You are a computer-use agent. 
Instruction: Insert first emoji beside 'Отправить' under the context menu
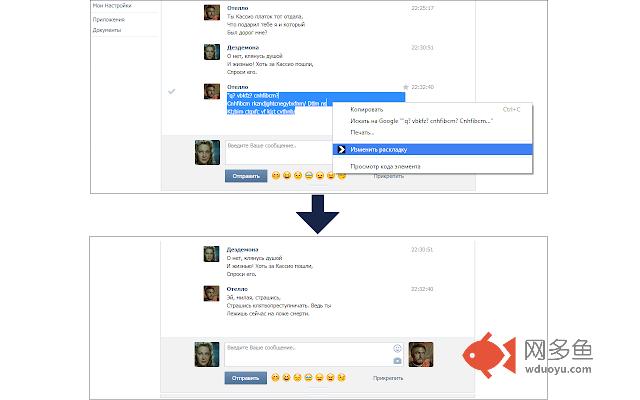[276, 176]
